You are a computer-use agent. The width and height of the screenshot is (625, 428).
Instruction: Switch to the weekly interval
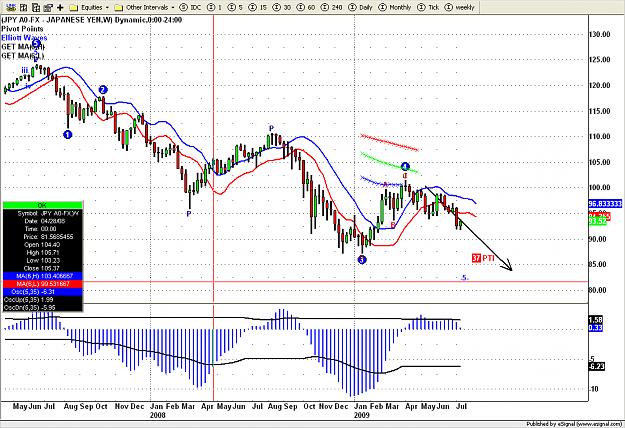coord(460,7)
